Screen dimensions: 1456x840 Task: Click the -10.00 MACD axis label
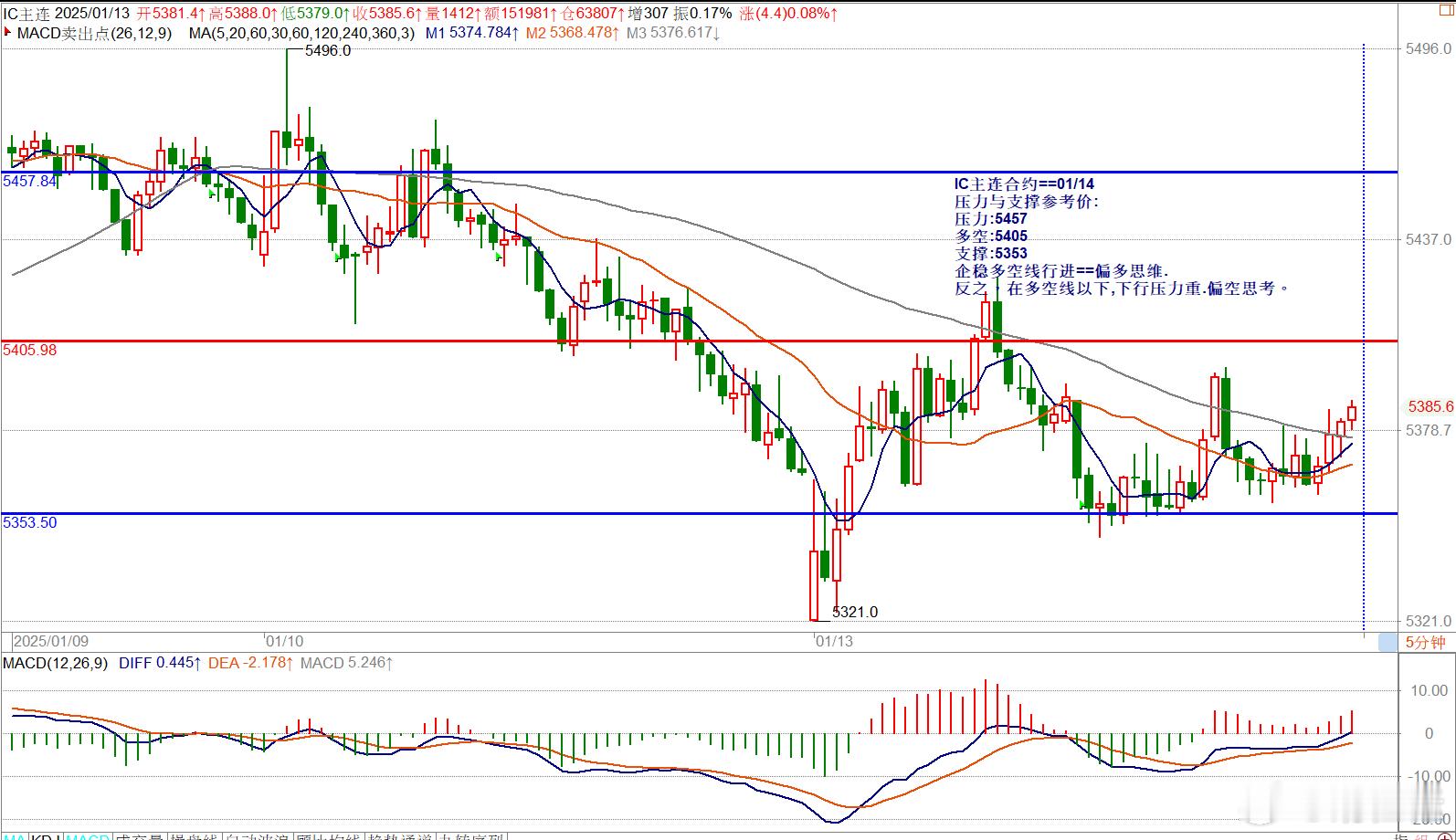click(x=1428, y=776)
